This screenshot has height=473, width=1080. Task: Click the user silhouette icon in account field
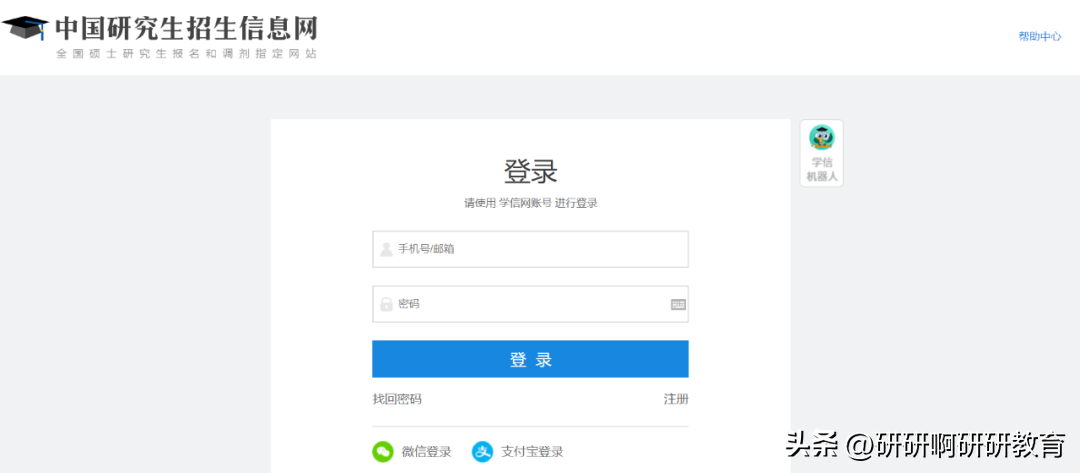[x=386, y=249]
